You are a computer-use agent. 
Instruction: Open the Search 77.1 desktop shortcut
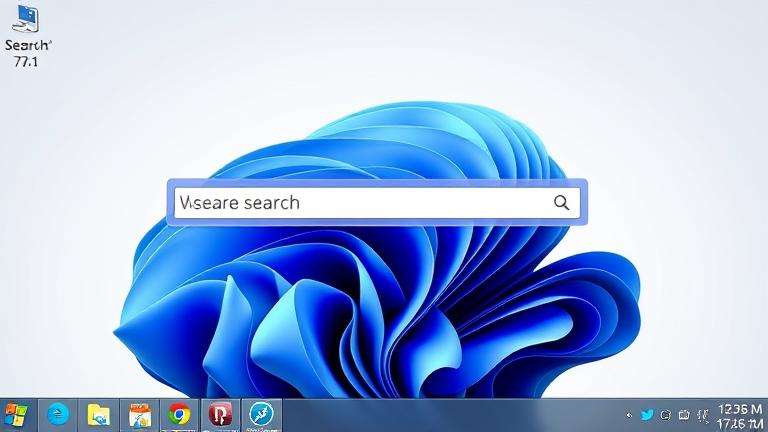click(x=26, y=36)
